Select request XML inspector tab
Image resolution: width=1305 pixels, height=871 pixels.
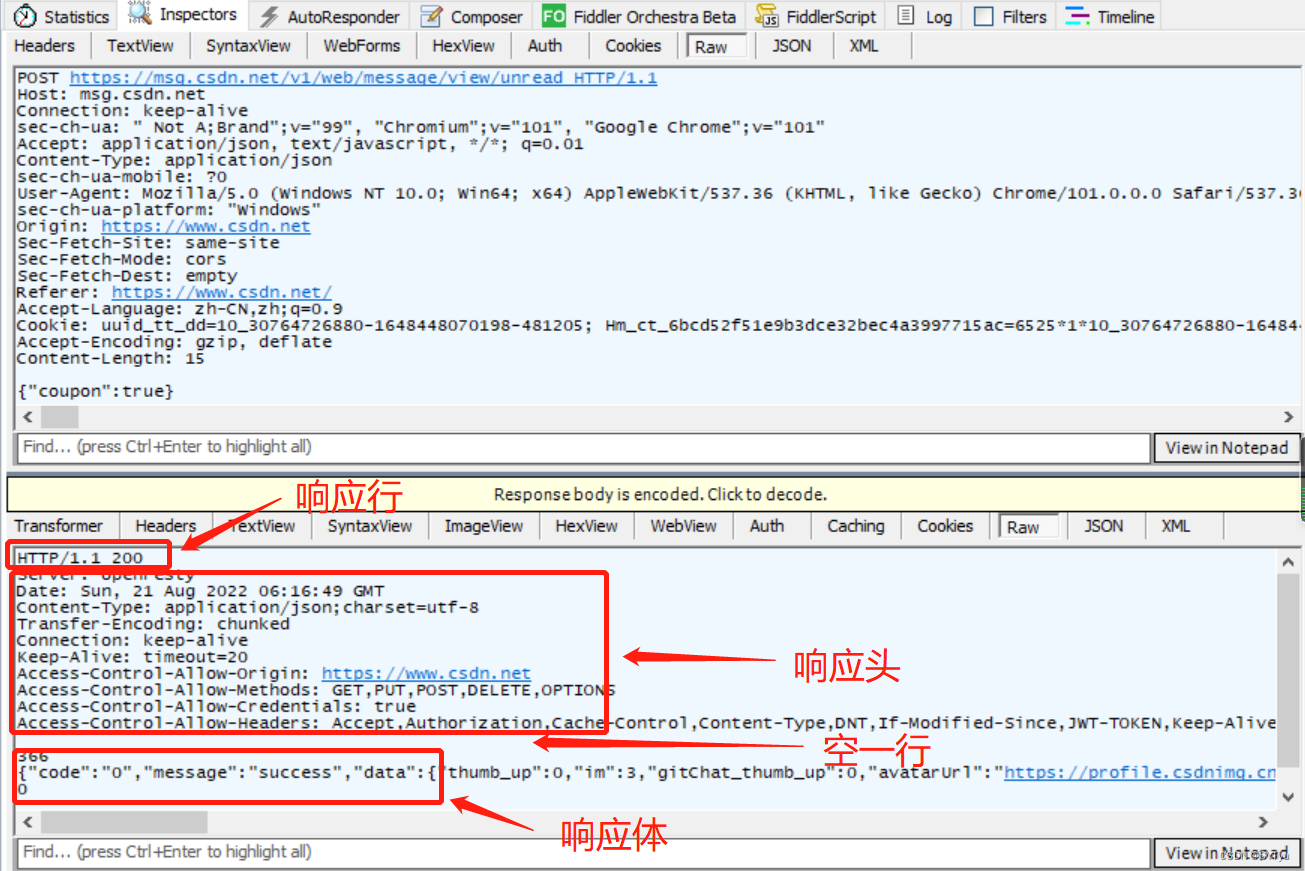pos(864,45)
